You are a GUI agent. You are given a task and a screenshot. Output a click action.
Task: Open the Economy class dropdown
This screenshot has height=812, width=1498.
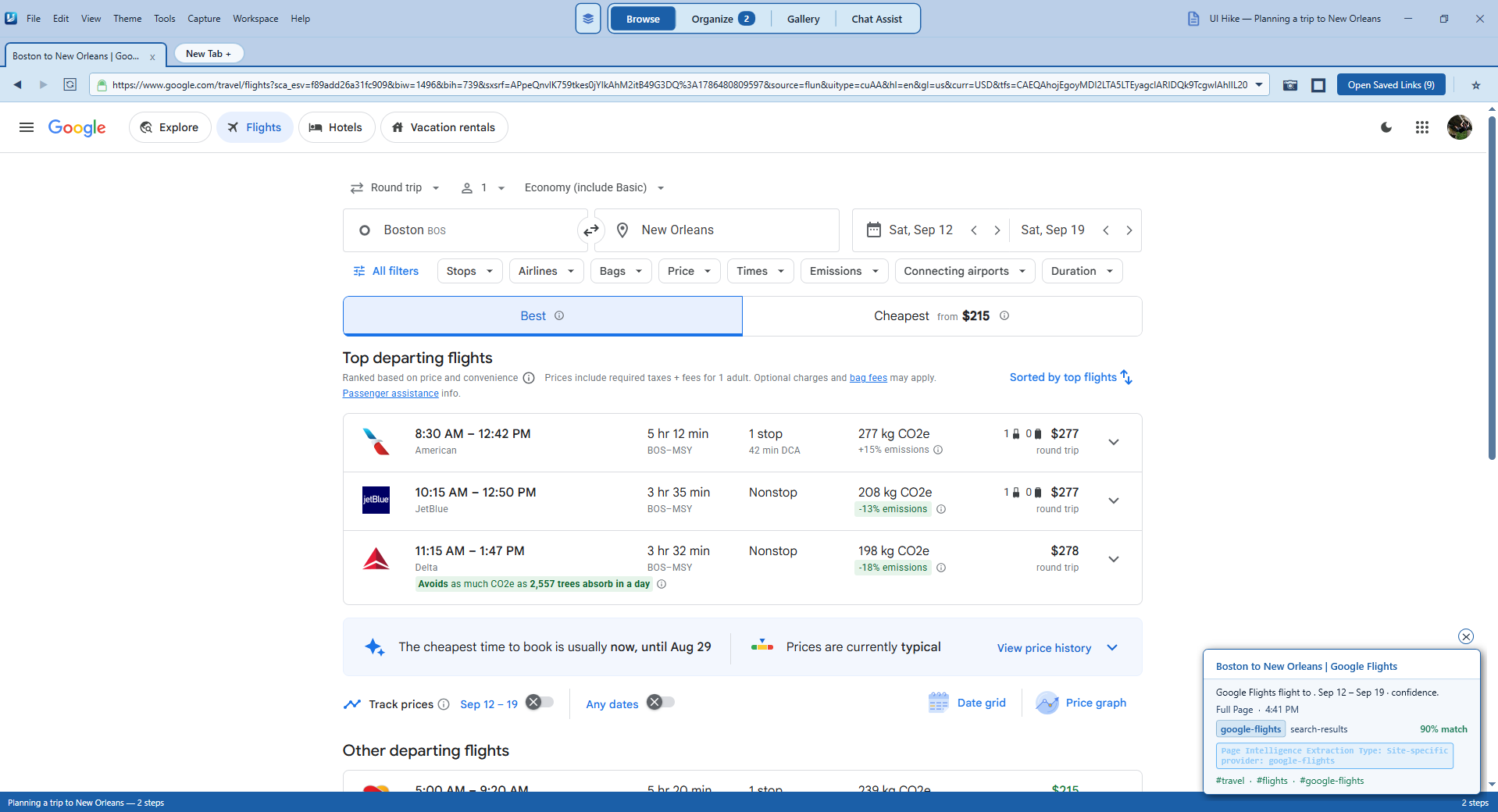pos(594,187)
